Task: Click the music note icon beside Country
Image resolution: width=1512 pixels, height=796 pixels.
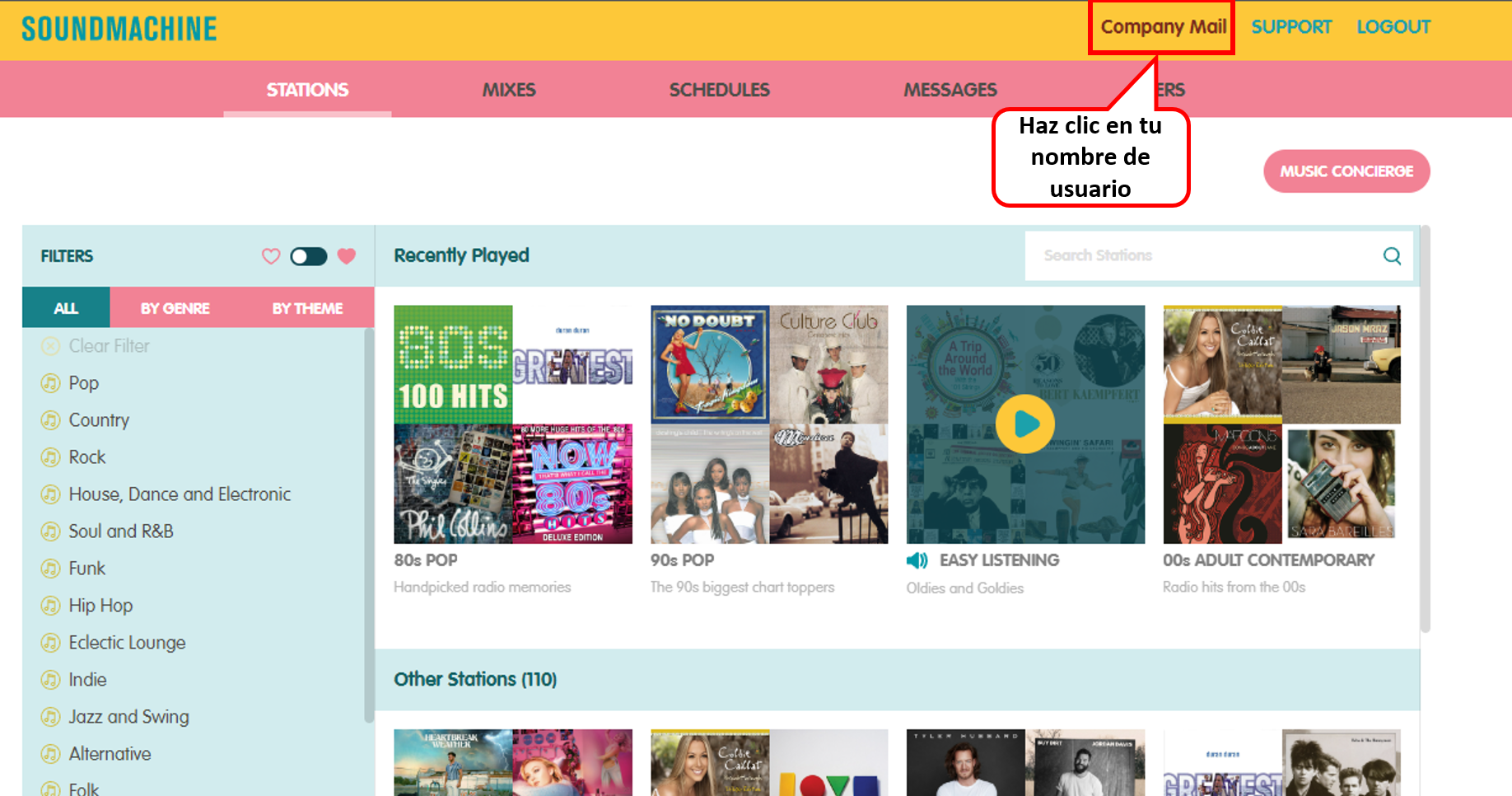Action: click(50, 420)
